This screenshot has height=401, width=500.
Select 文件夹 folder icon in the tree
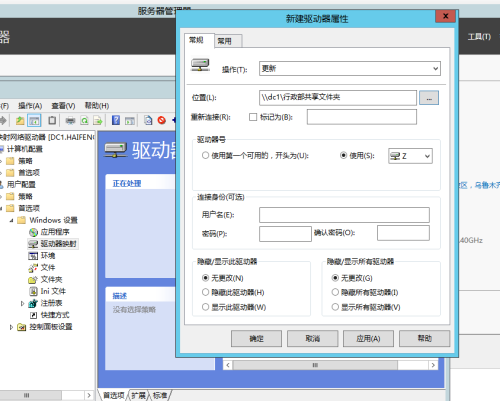33,280
